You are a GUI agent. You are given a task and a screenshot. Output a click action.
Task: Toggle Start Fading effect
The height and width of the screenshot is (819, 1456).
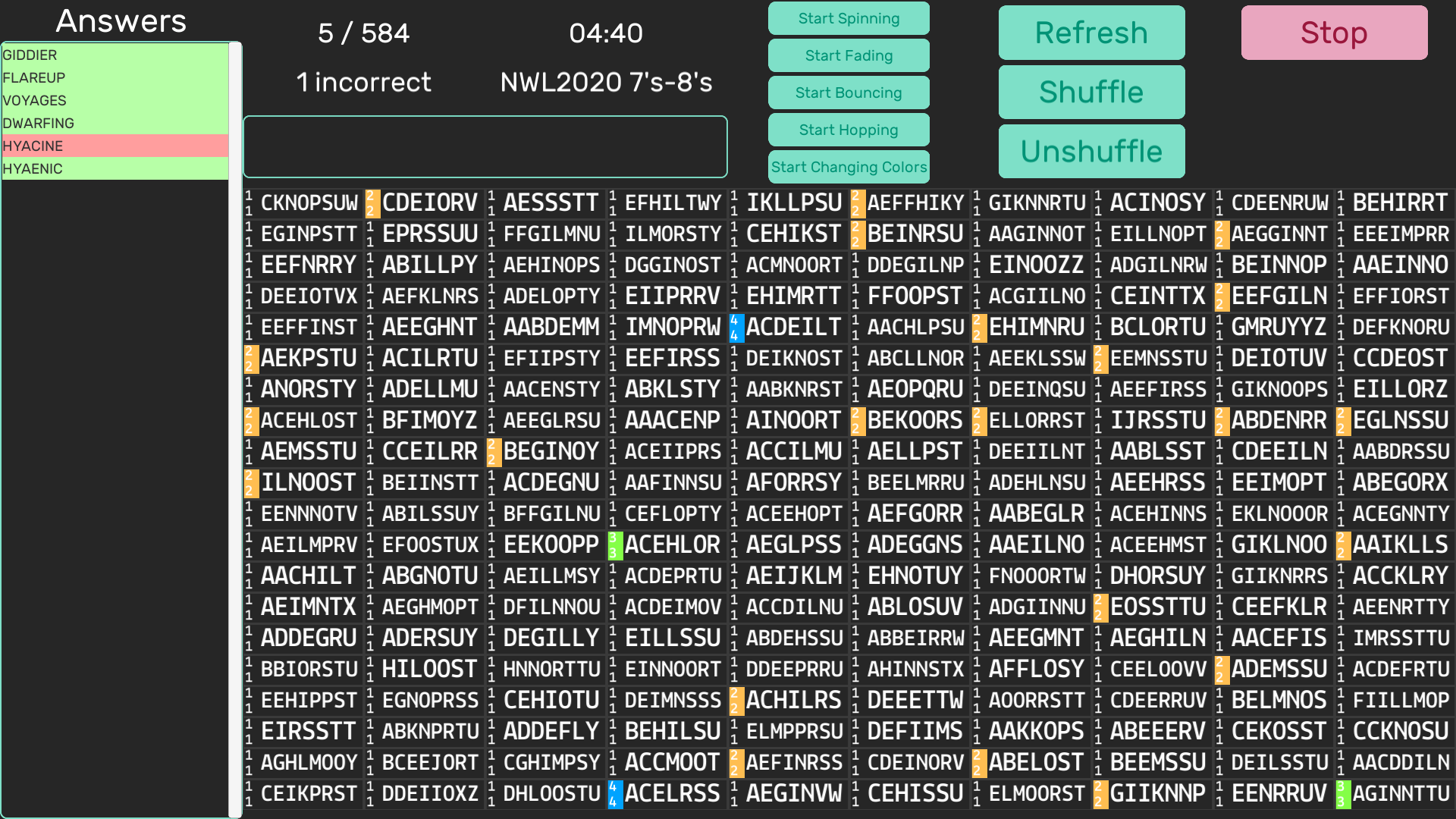(849, 55)
